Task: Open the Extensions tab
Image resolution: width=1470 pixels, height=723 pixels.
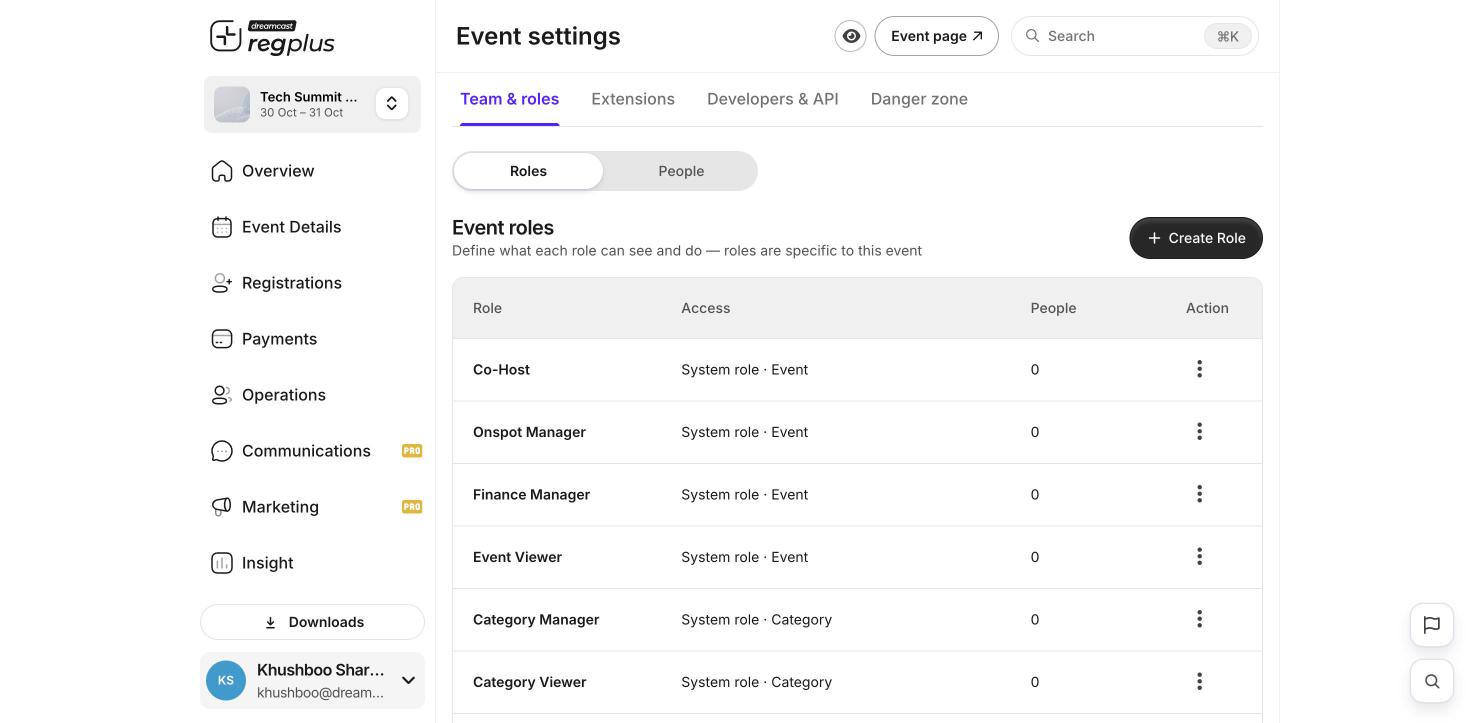Action: [633, 99]
